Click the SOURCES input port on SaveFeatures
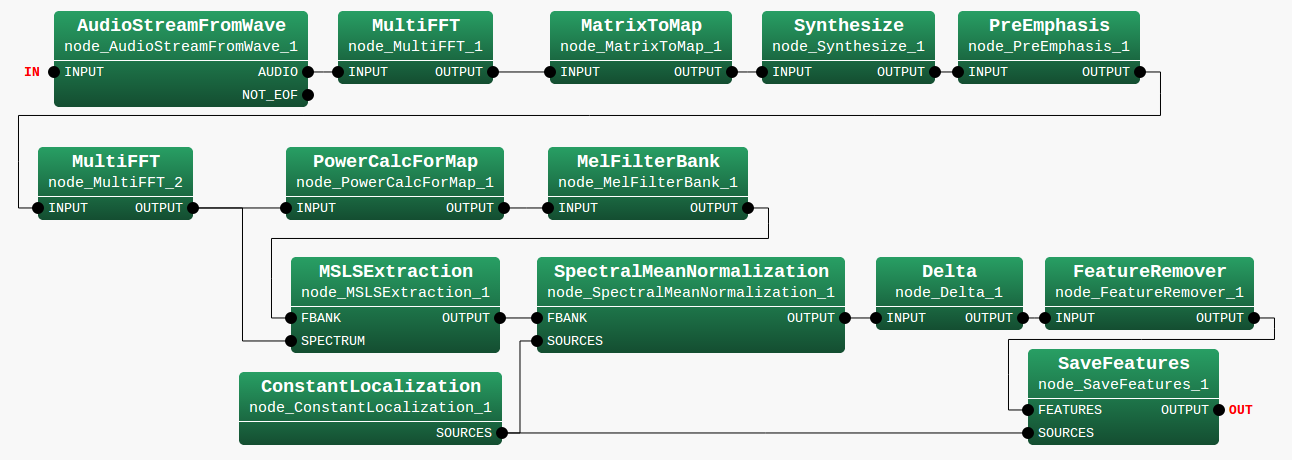 [1028, 433]
